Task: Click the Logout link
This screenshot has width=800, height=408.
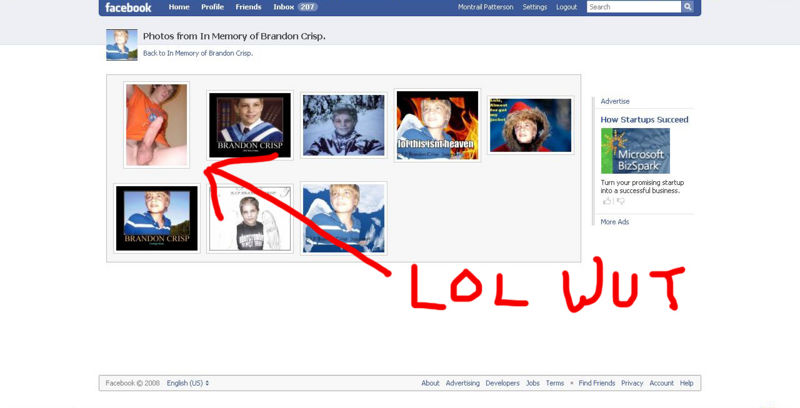Action: coord(567,7)
